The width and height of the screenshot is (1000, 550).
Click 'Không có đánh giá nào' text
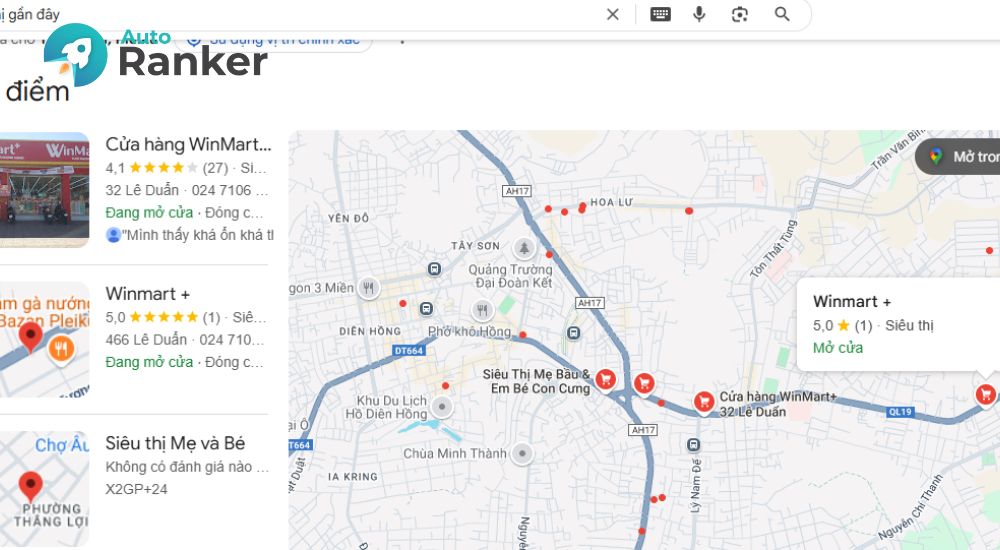(179, 467)
